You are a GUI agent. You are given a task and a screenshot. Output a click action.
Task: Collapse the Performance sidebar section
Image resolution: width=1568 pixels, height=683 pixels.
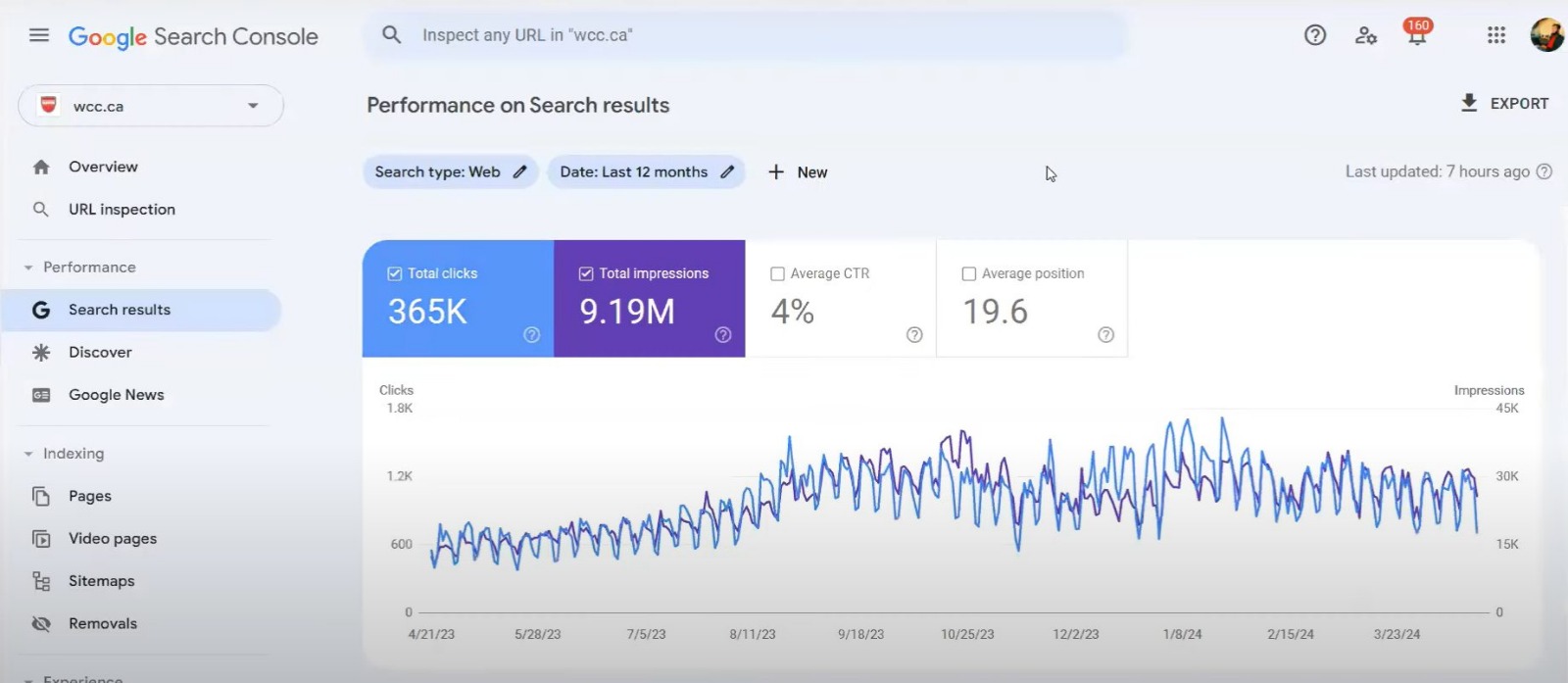coord(28,268)
